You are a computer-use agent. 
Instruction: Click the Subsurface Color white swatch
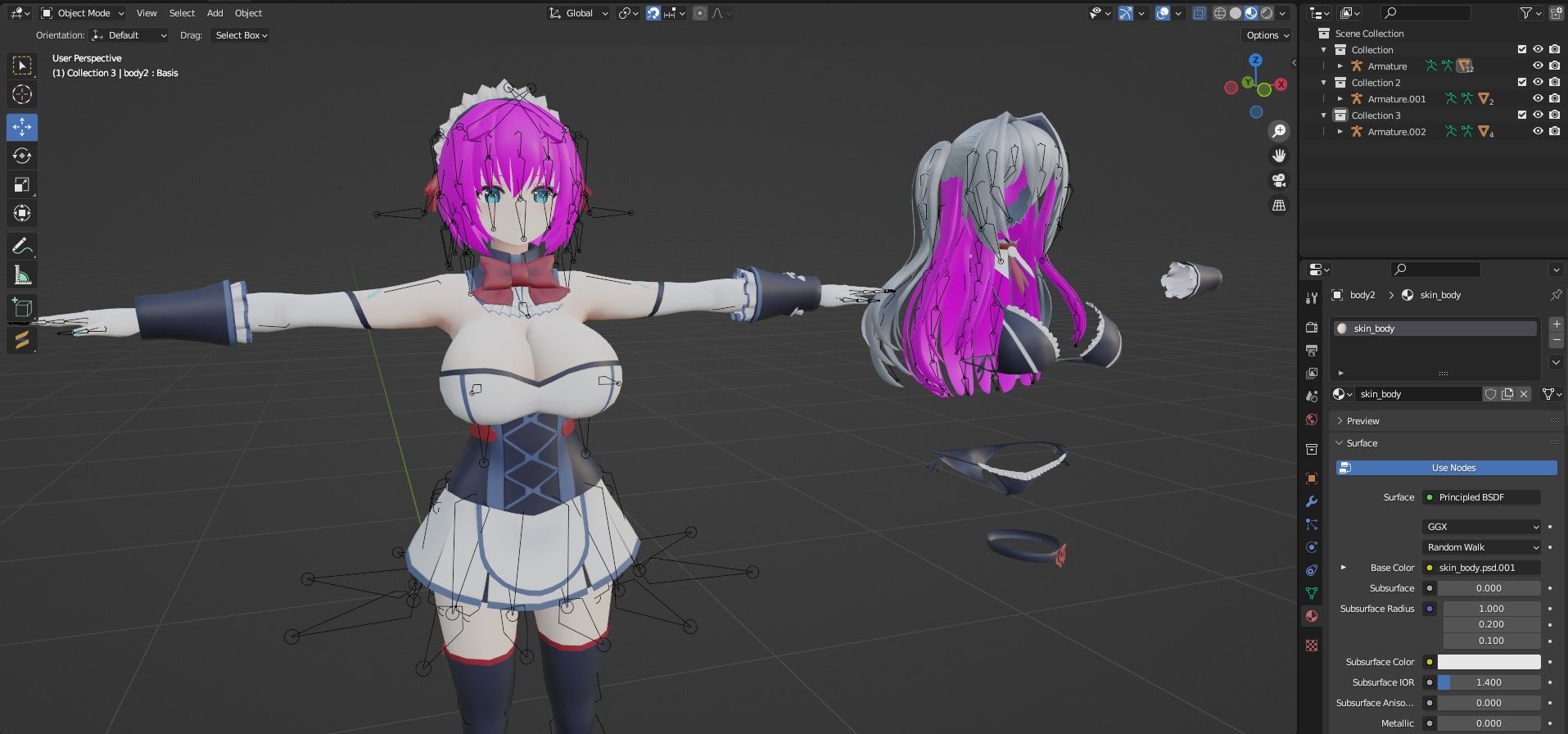pyautogui.click(x=1489, y=662)
